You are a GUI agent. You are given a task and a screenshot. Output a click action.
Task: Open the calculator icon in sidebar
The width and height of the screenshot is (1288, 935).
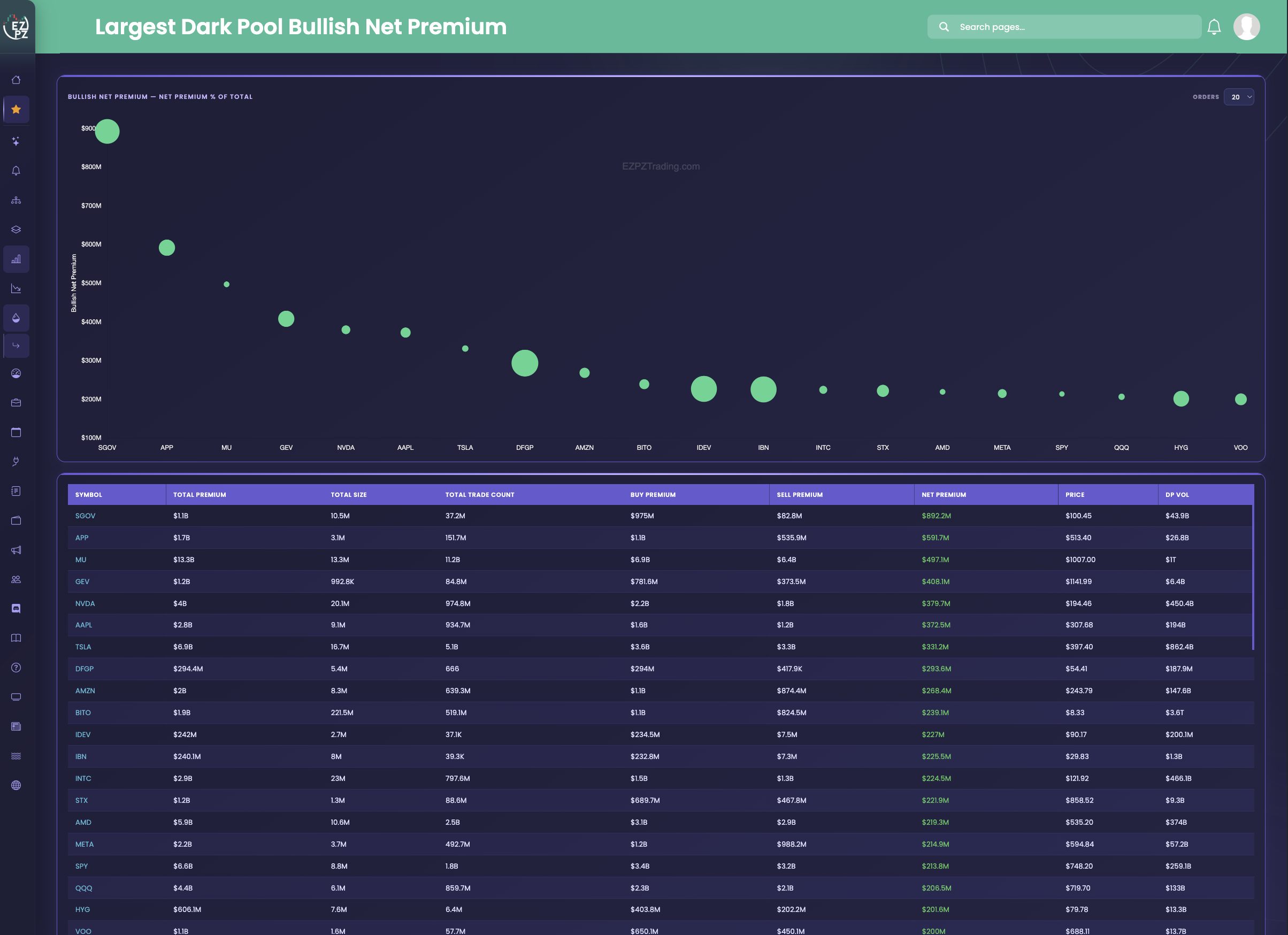(16, 726)
